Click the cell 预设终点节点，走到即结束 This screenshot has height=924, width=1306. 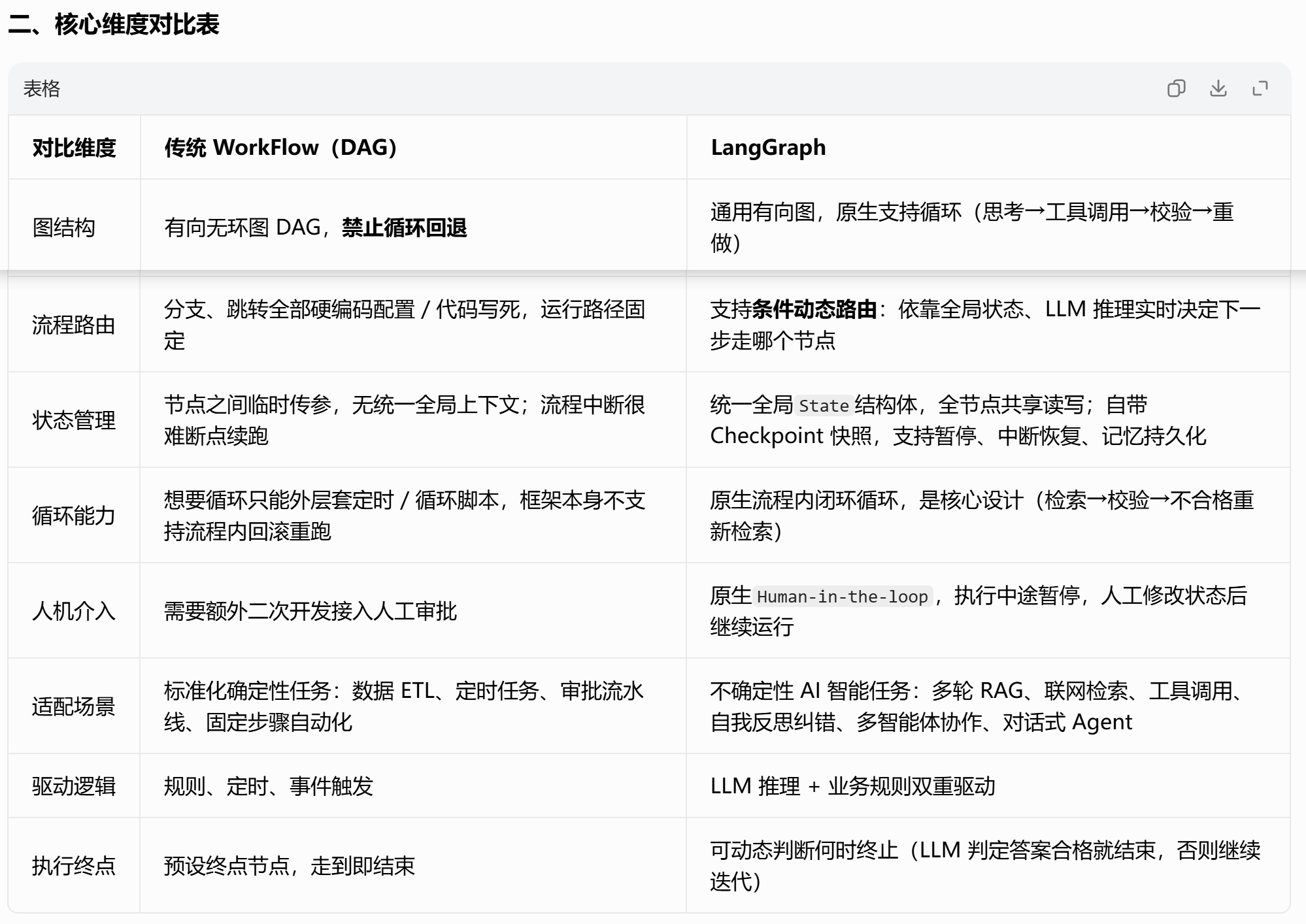(413, 865)
